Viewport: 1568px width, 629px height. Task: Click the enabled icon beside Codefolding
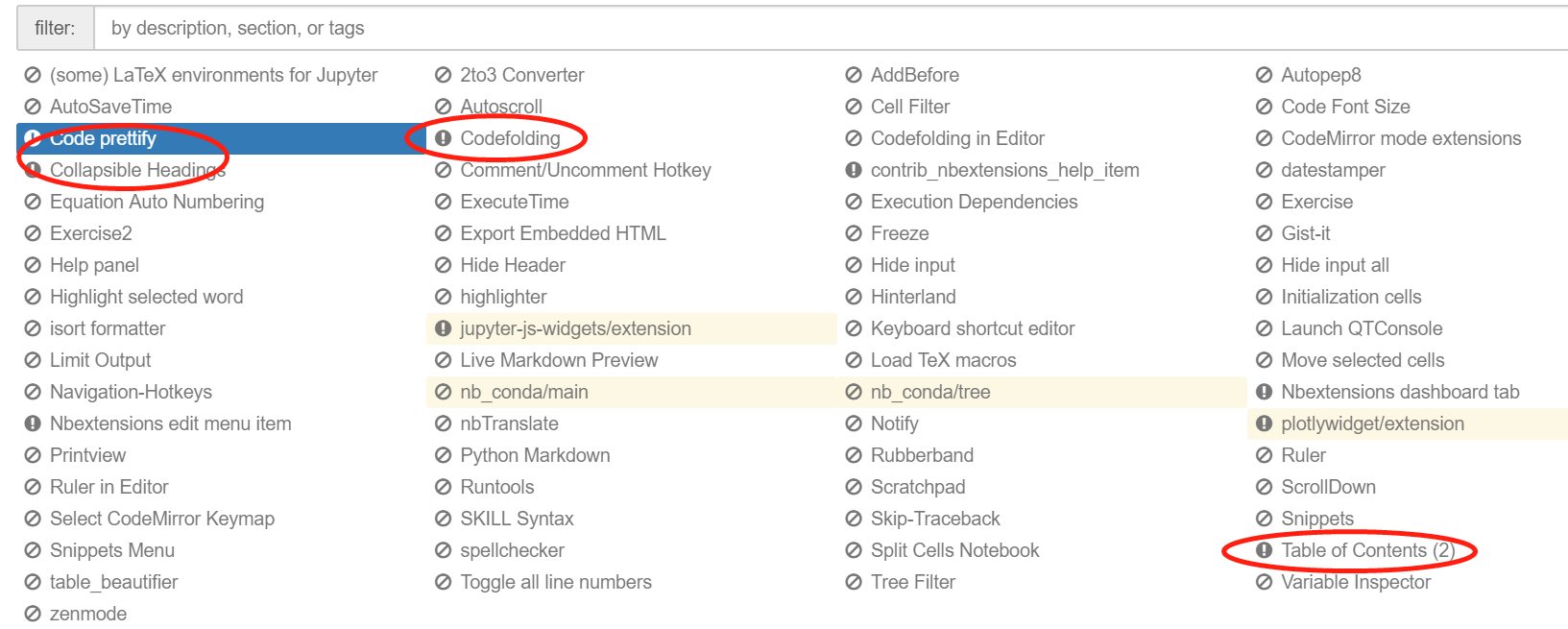443,138
